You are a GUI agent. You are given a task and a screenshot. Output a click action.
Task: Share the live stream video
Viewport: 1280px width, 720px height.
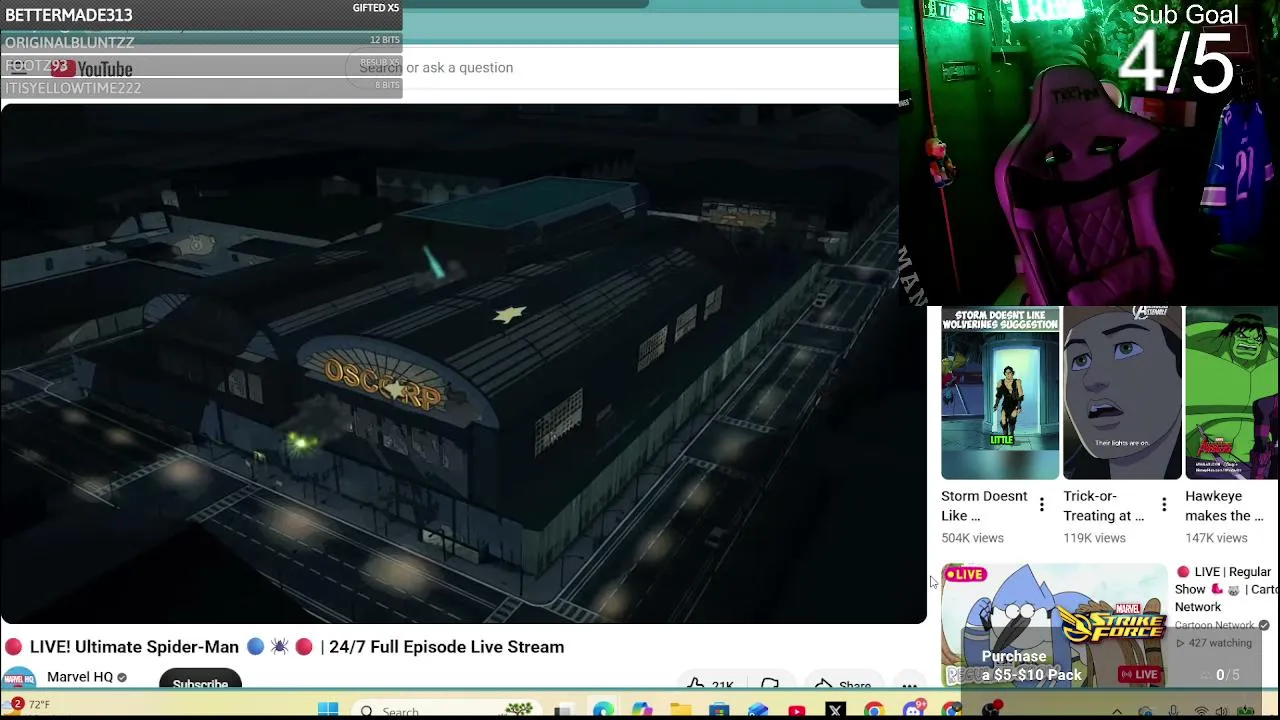tap(843, 684)
